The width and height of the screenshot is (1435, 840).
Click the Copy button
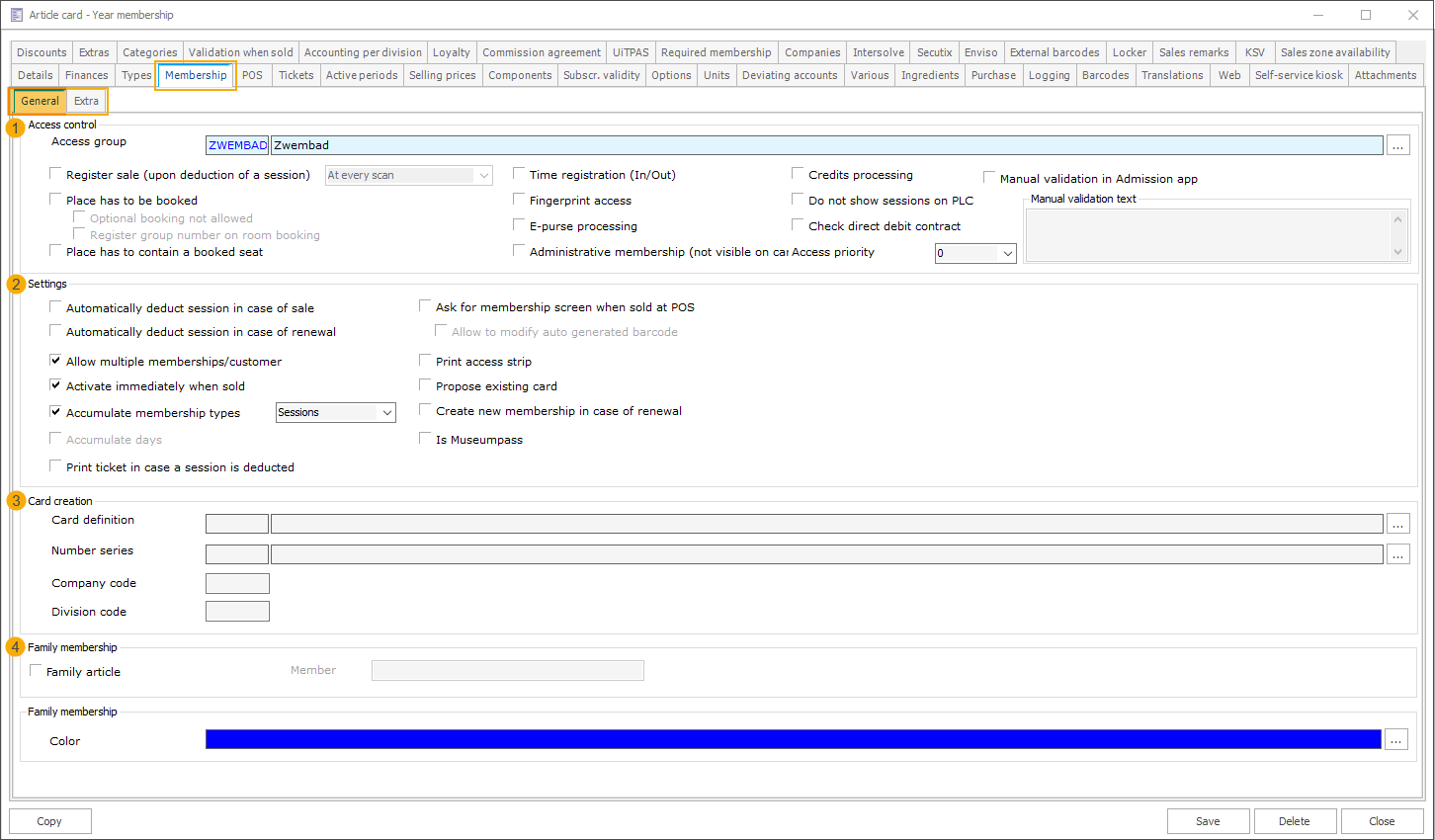[49, 821]
